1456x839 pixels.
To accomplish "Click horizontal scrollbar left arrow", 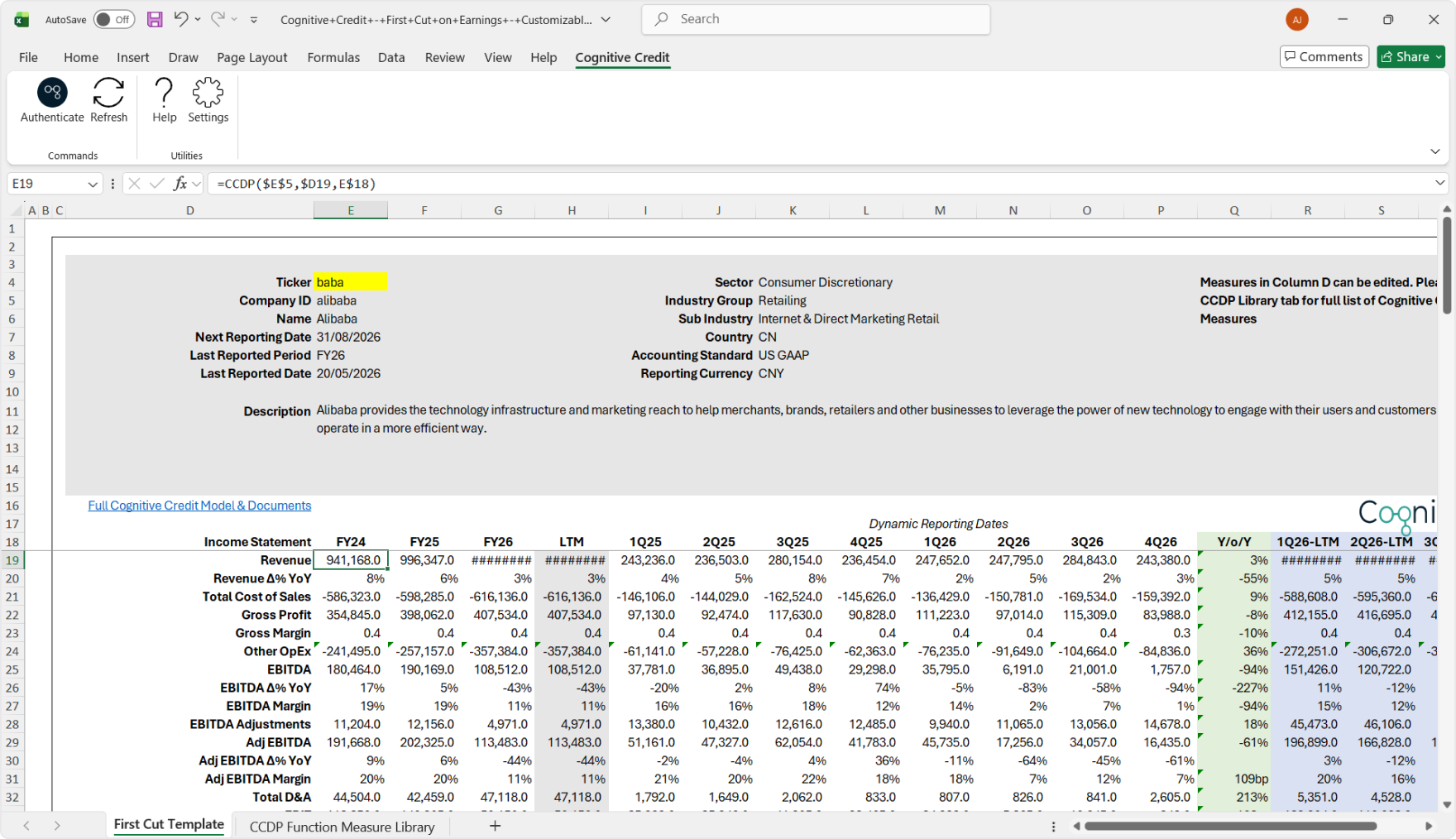I will click(x=1077, y=826).
